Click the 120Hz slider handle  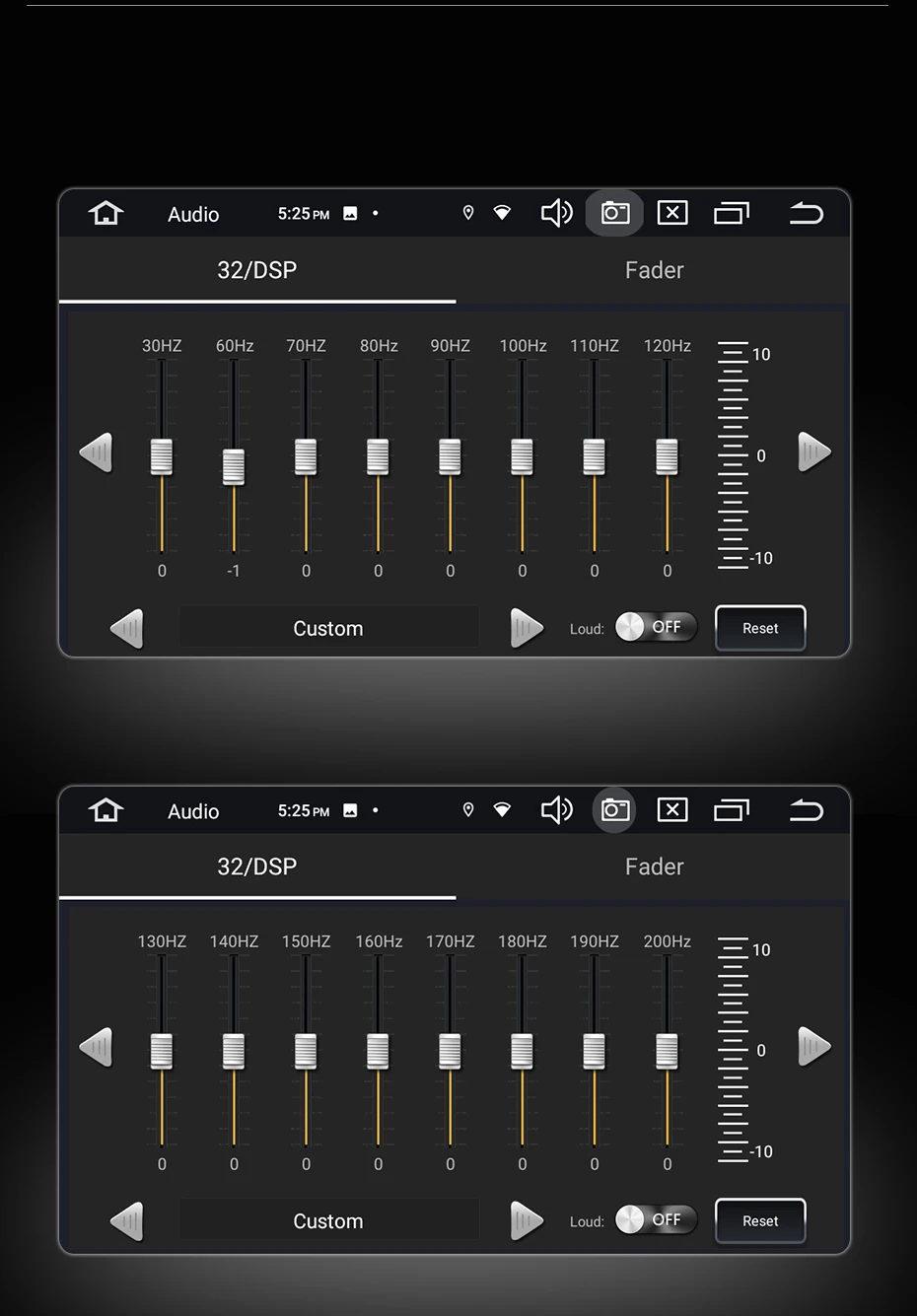click(668, 456)
